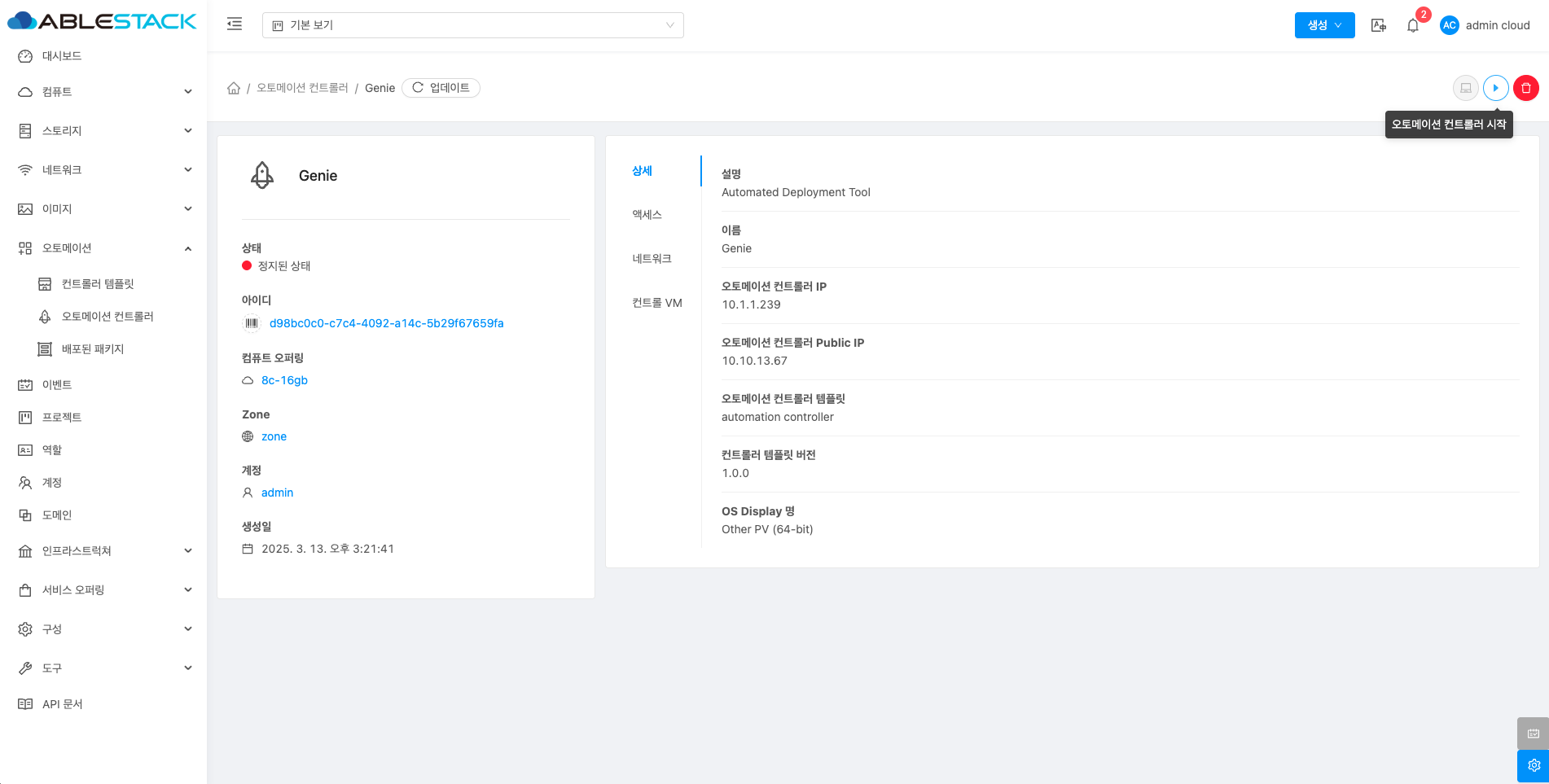Viewport: 1549px width, 784px height.
Task: Click the start automation controller play icon
Action: 1495,88
